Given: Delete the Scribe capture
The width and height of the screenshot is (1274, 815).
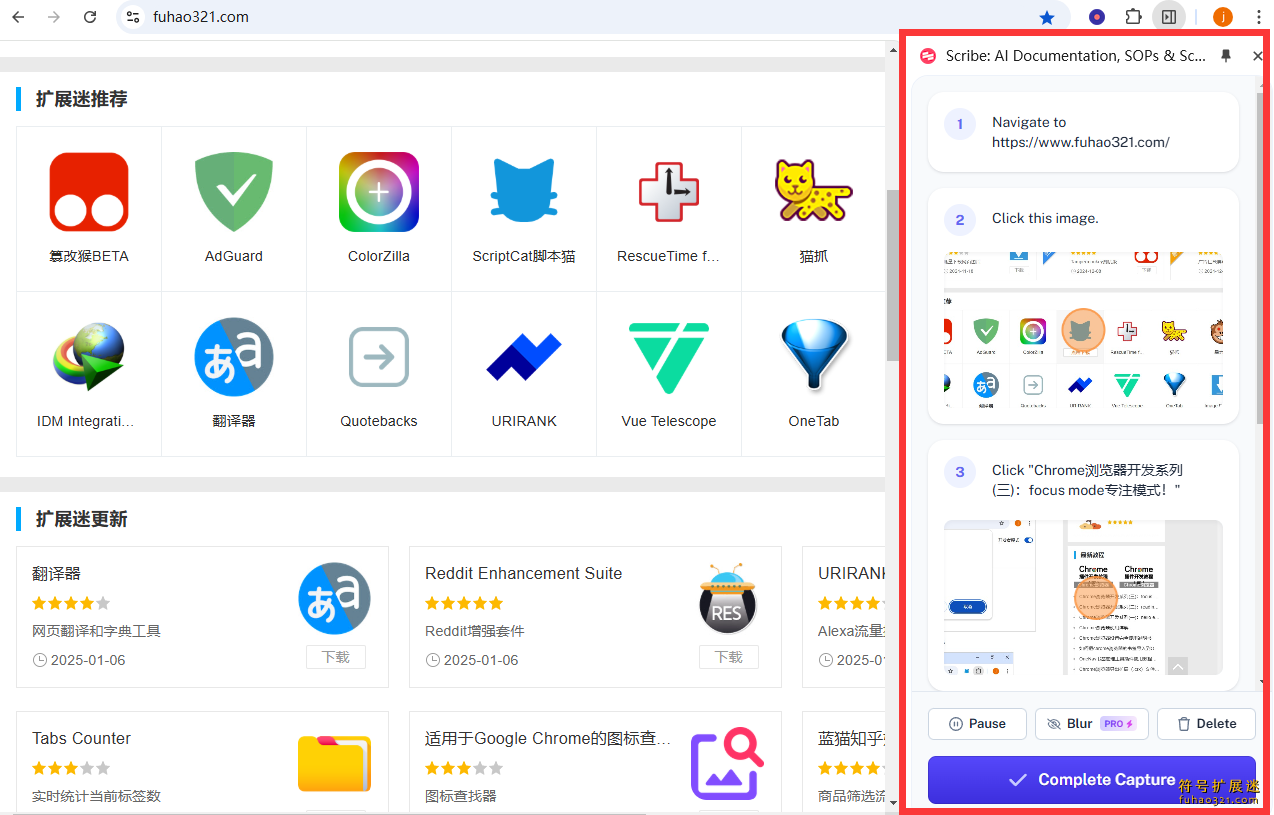Looking at the screenshot, I should [1206, 724].
